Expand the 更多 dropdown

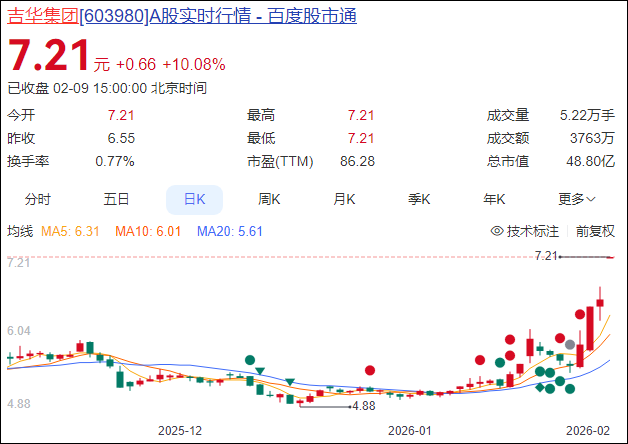click(x=577, y=199)
